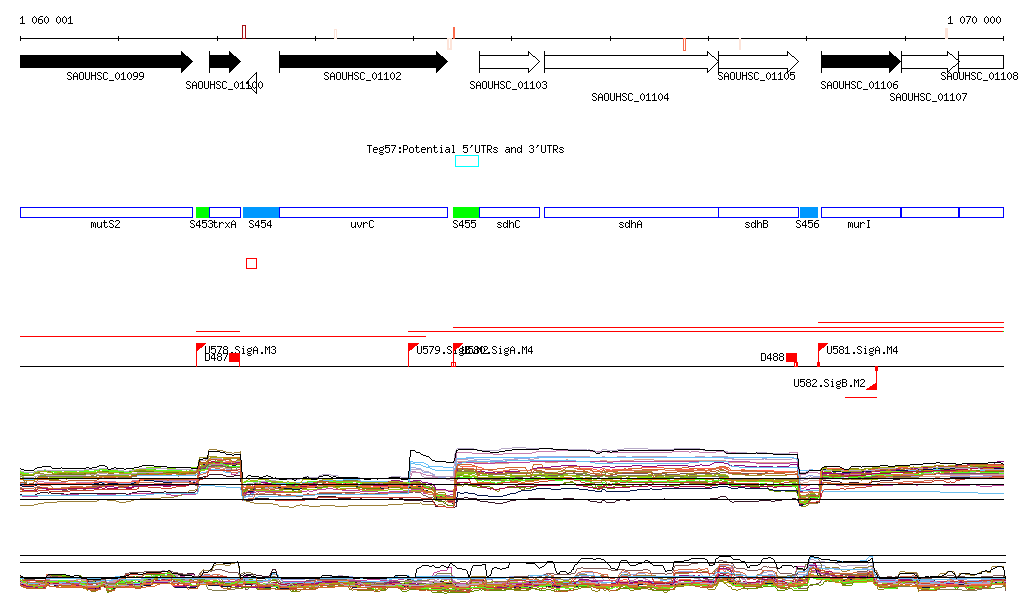
Task: Click the D488 text label
Action: (773, 357)
